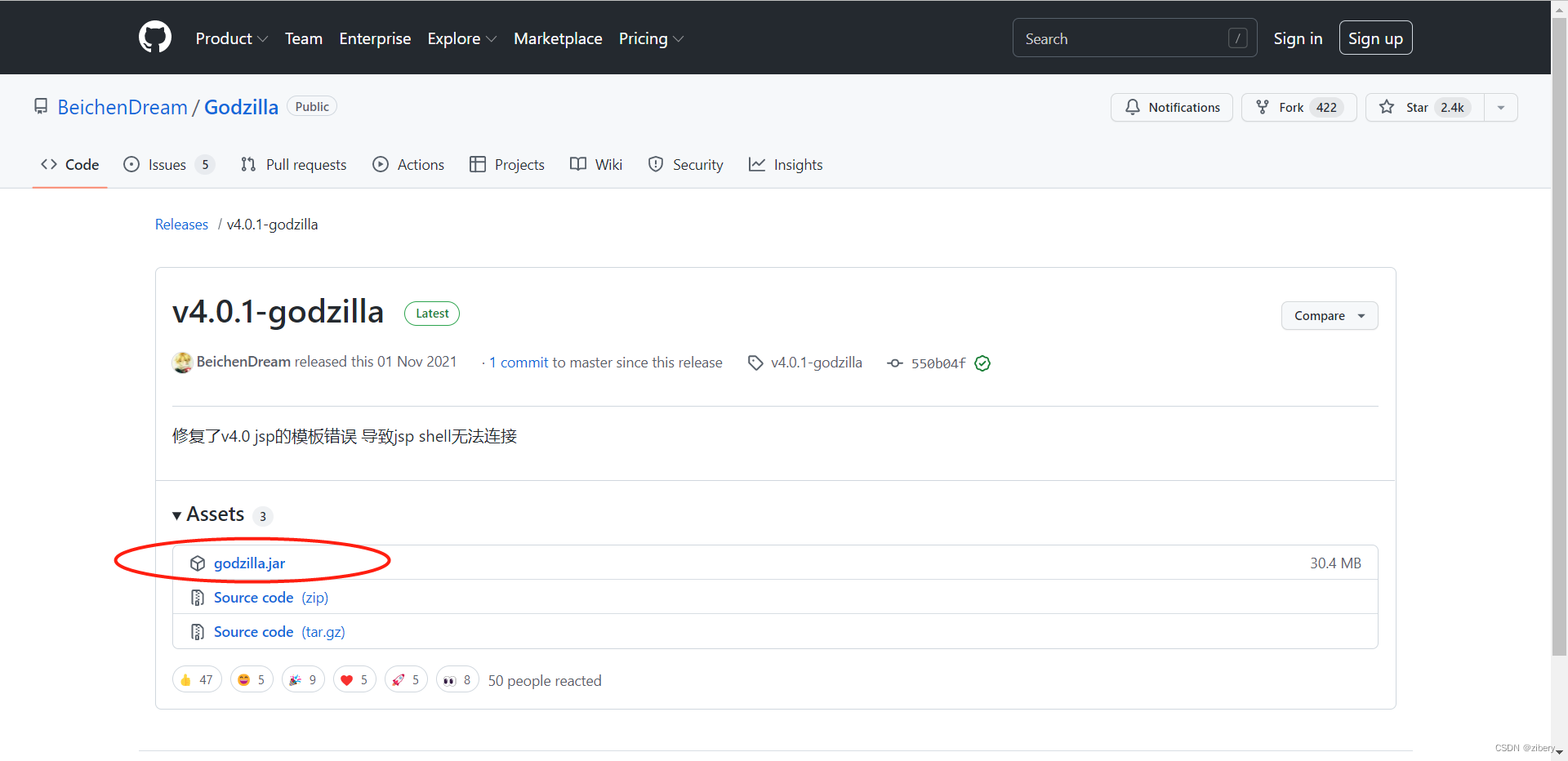This screenshot has width=1568, height=761.
Task: Click the 50 people reacted text
Action: [x=545, y=681]
